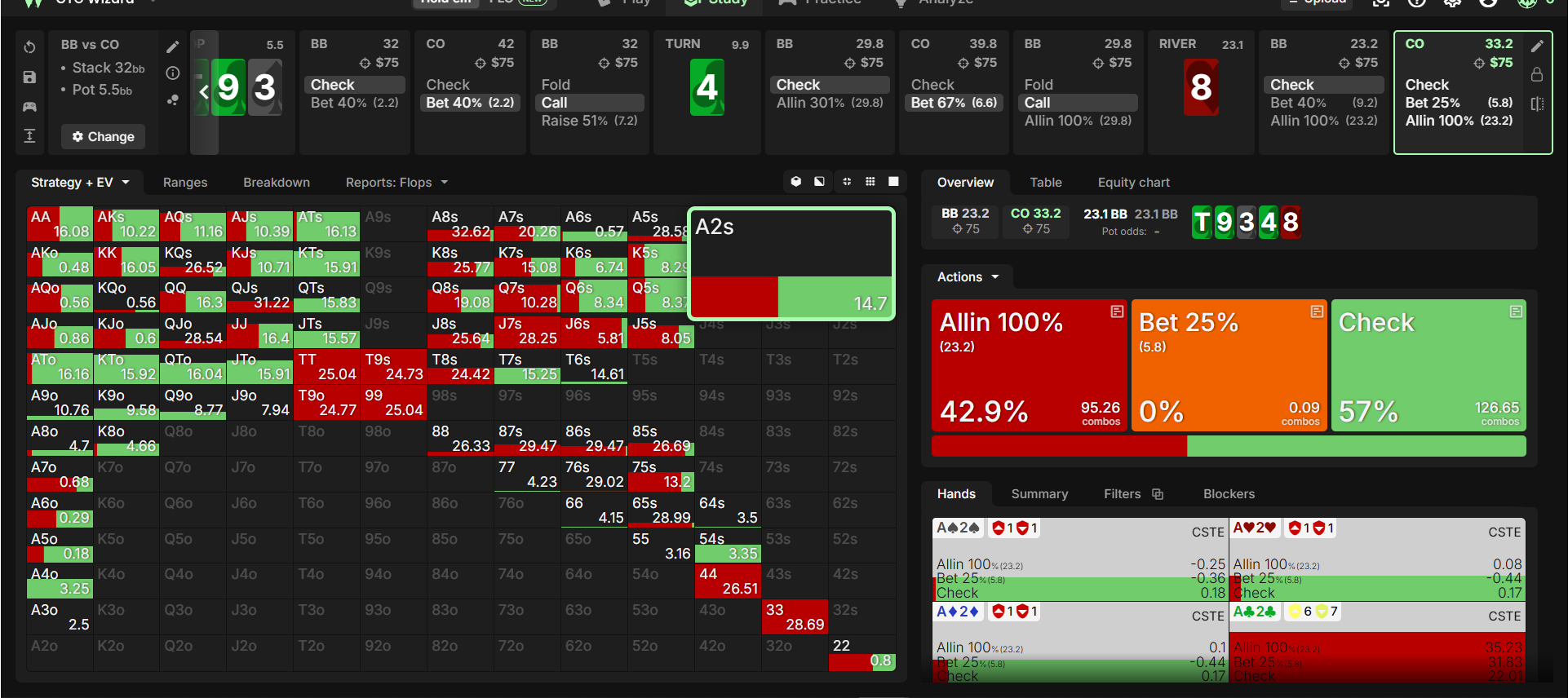Open the Reports: Flops dropdown

coord(396,183)
